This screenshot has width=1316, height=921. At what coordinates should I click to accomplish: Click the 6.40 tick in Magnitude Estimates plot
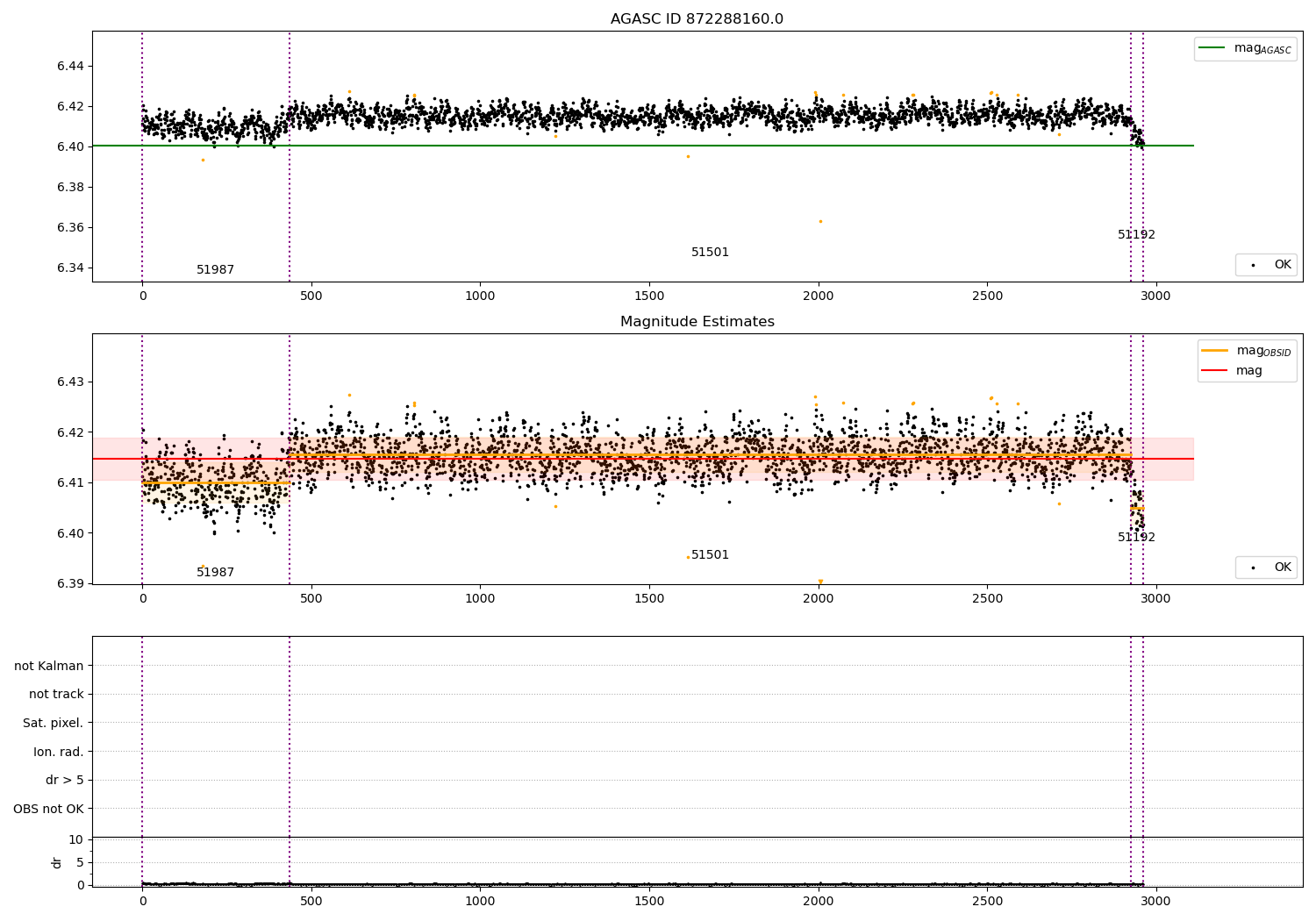(x=70, y=533)
